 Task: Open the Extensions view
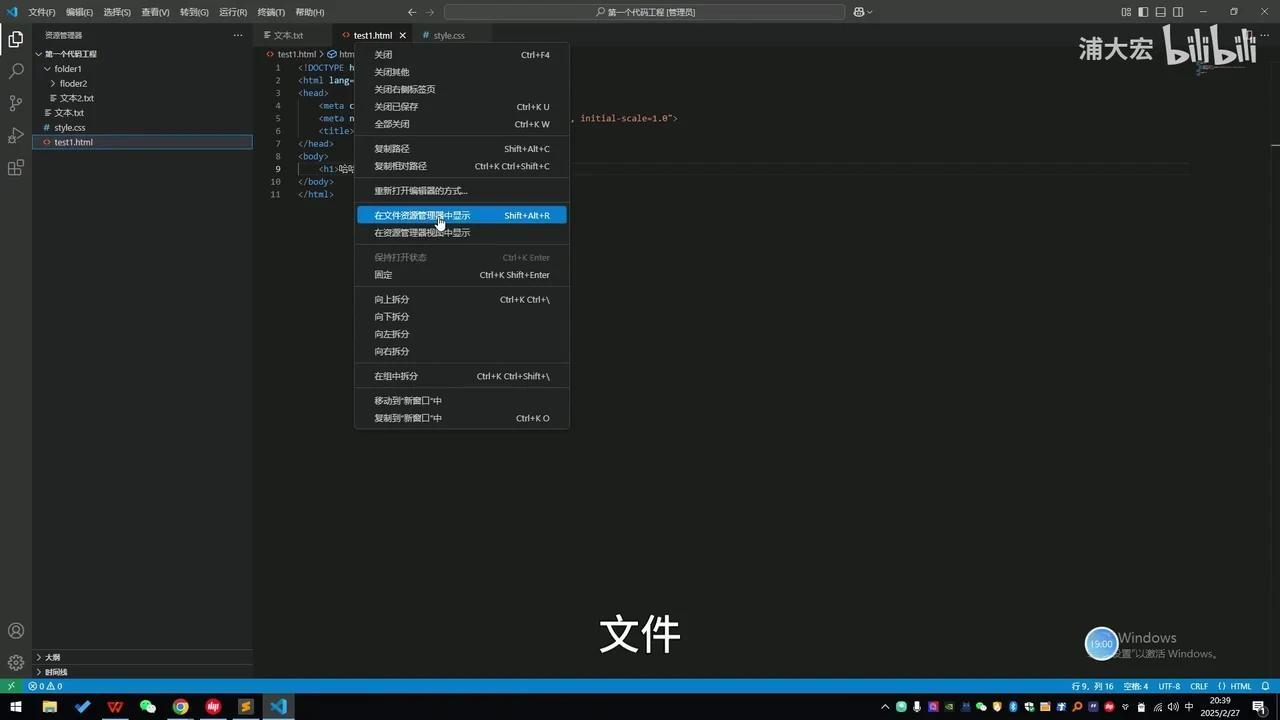[15, 167]
